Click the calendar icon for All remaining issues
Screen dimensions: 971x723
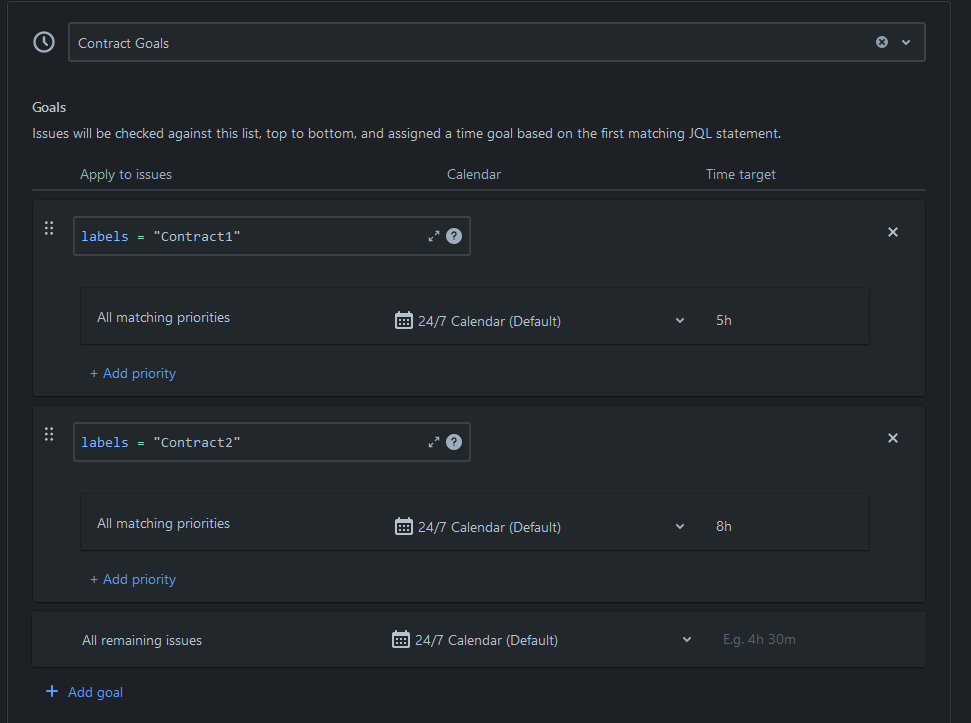(401, 639)
